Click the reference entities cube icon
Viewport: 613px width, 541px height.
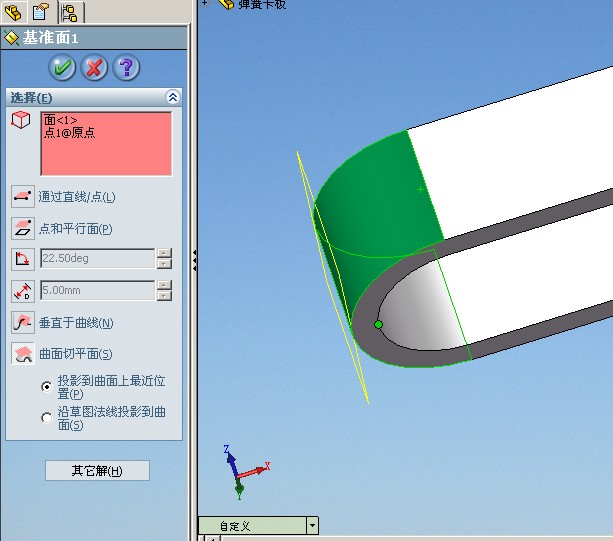[x=21, y=120]
